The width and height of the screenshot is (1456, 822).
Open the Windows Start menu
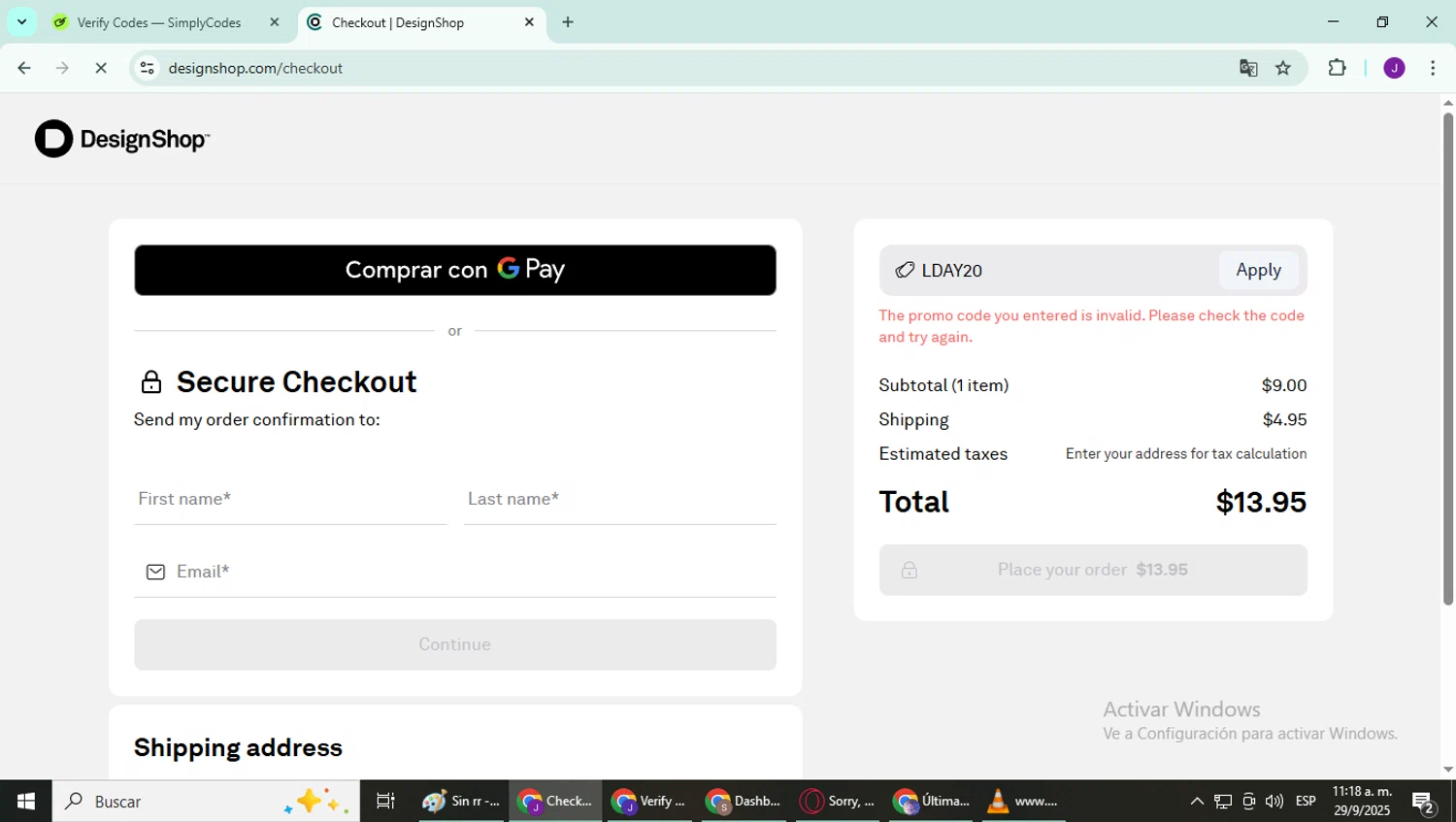[x=26, y=801]
